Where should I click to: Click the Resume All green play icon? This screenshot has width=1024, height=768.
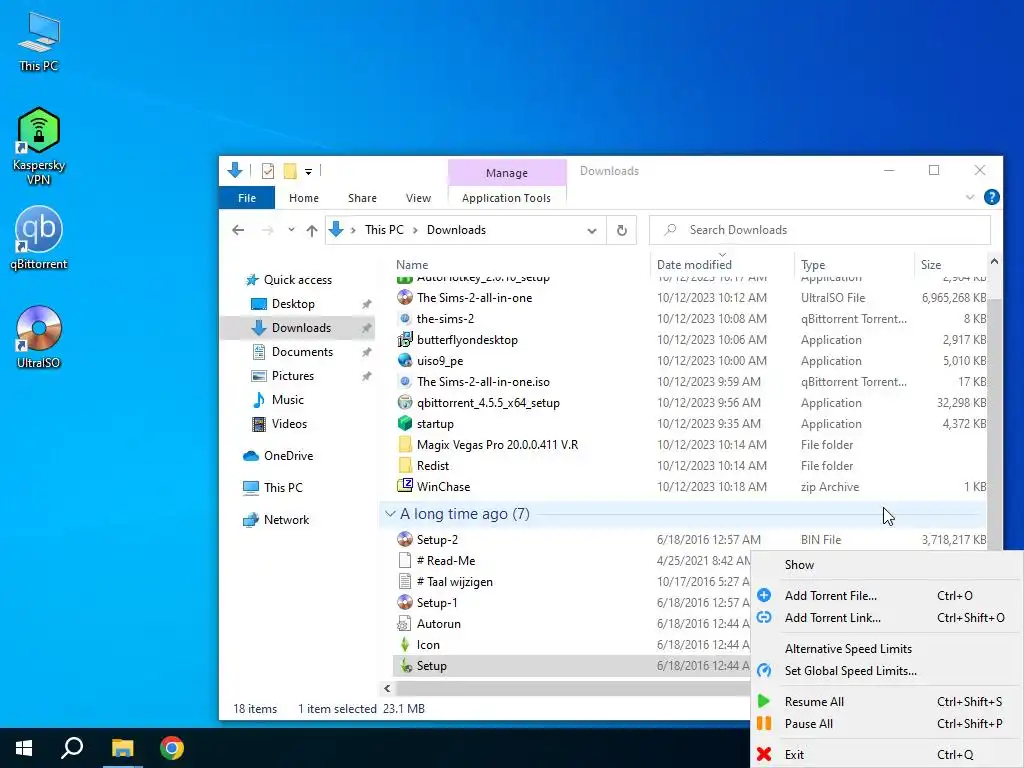pos(763,701)
